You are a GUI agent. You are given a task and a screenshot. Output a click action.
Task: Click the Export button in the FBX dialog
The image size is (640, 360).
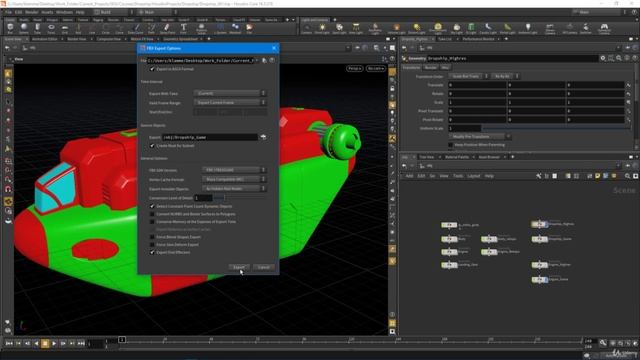[239, 267]
